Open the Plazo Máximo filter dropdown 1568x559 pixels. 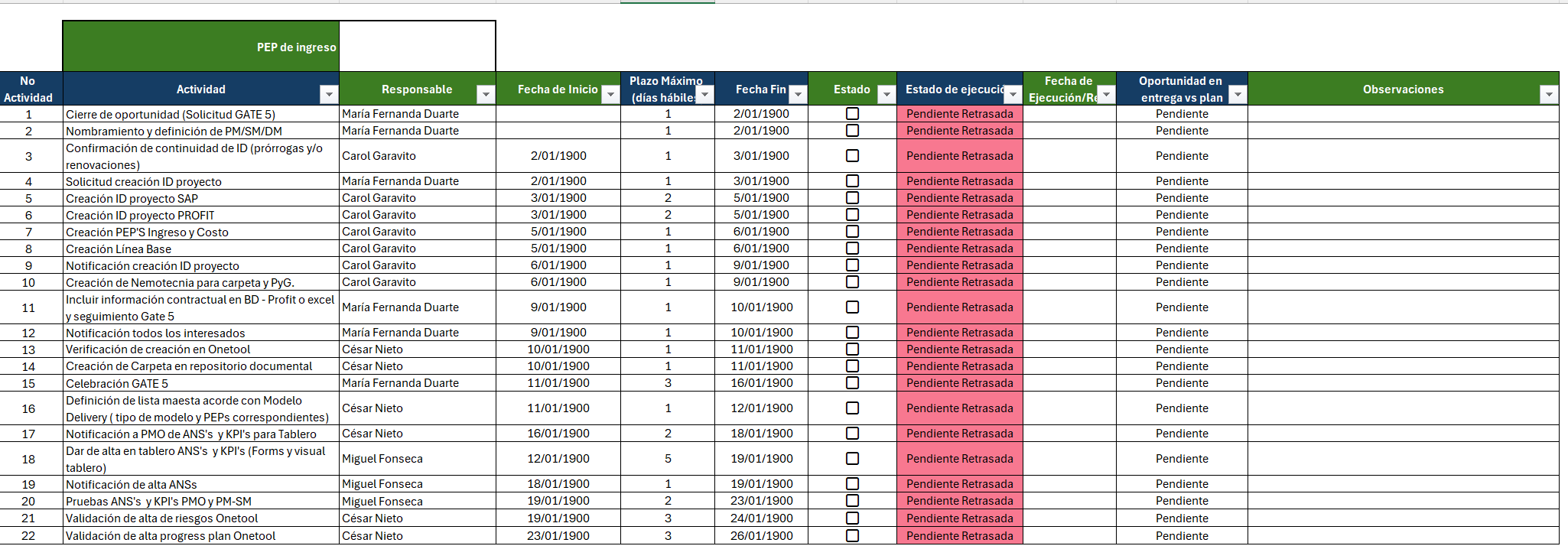point(705,94)
